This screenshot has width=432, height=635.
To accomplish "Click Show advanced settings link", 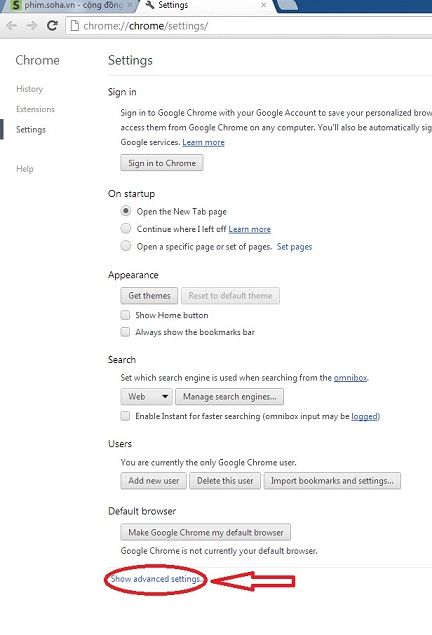I will pos(156,579).
